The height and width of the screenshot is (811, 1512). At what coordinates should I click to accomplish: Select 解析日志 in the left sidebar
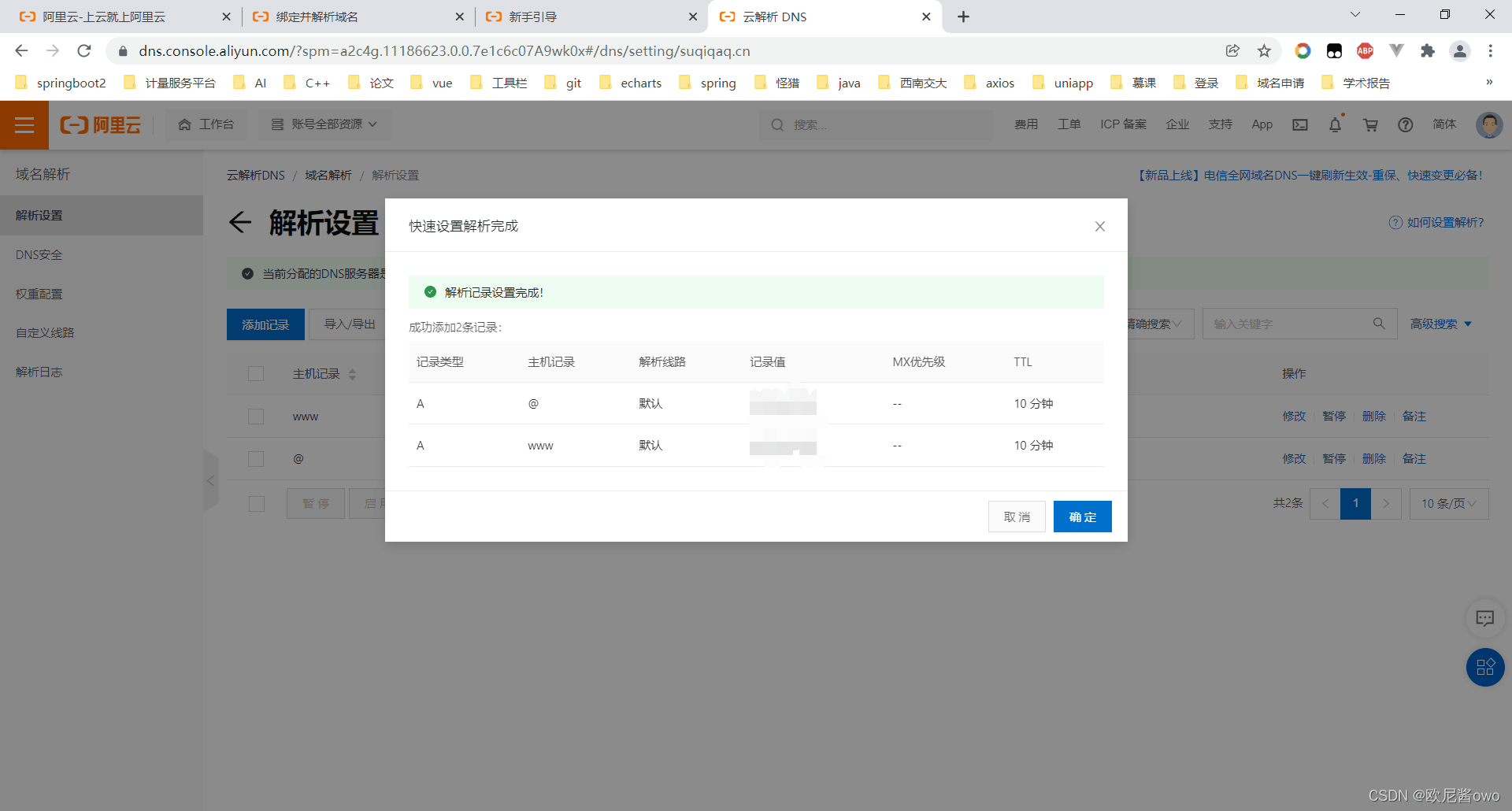click(x=39, y=372)
